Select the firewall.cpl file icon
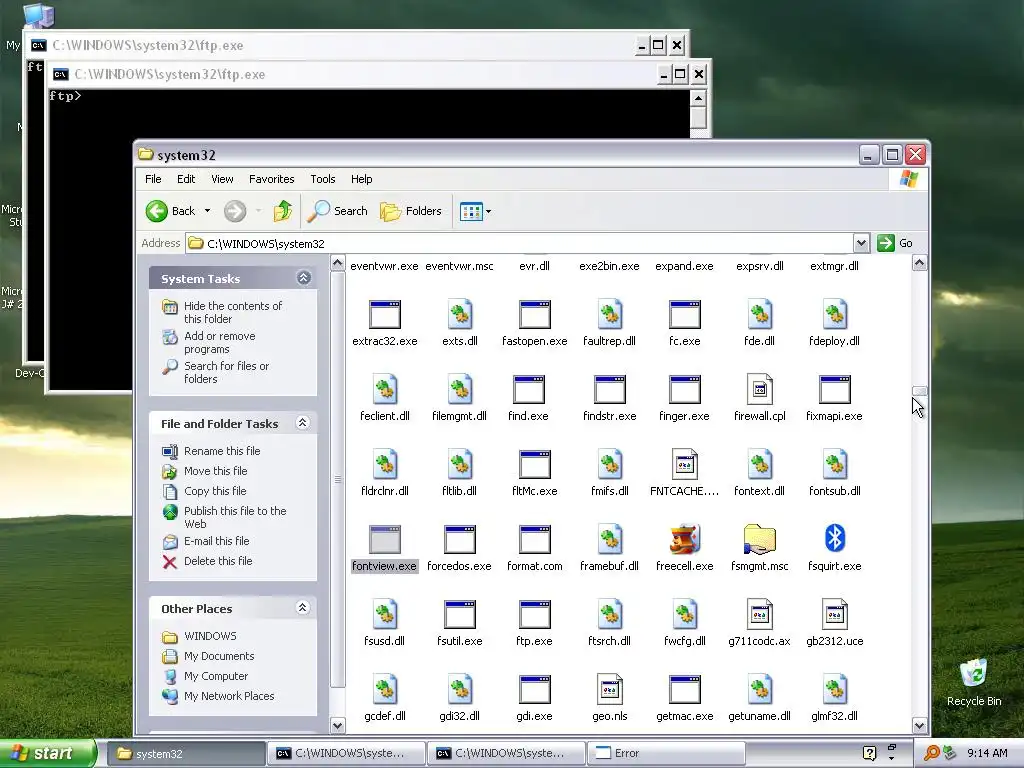Image resolution: width=1024 pixels, height=768 pixels. (759, 389)
